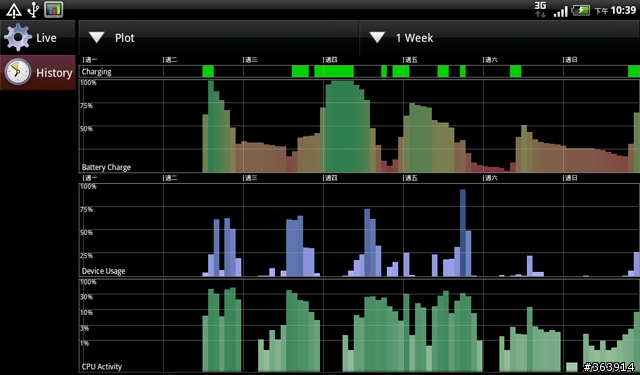Tap the battery charging status icon

(x=580, y=10)
